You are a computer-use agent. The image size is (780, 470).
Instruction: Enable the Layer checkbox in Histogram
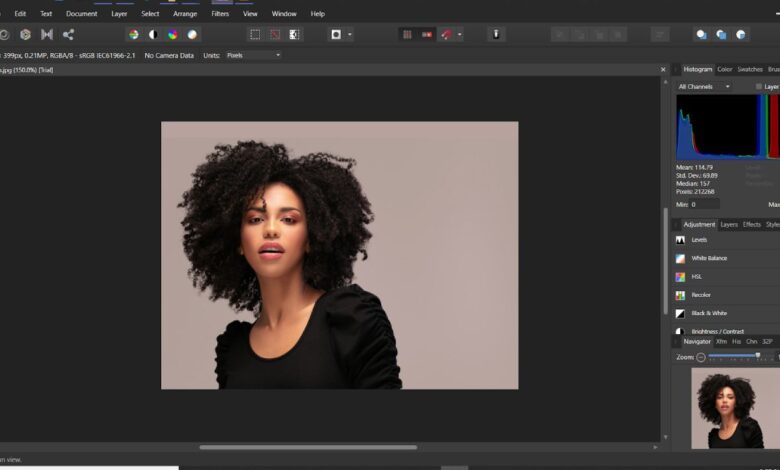tap(759, 87)
